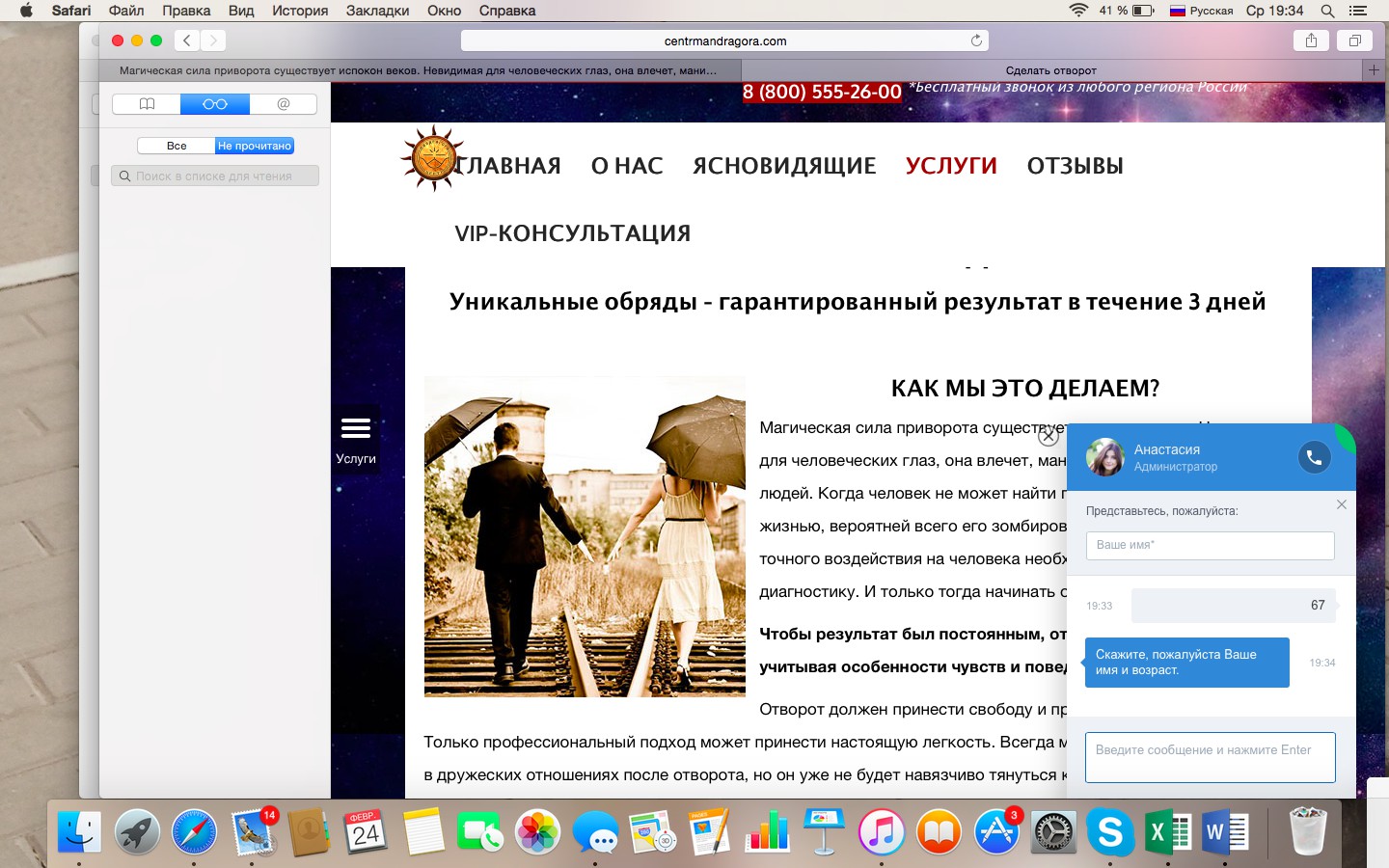Close the chat widget with circled X

(x=1049, y=436)
